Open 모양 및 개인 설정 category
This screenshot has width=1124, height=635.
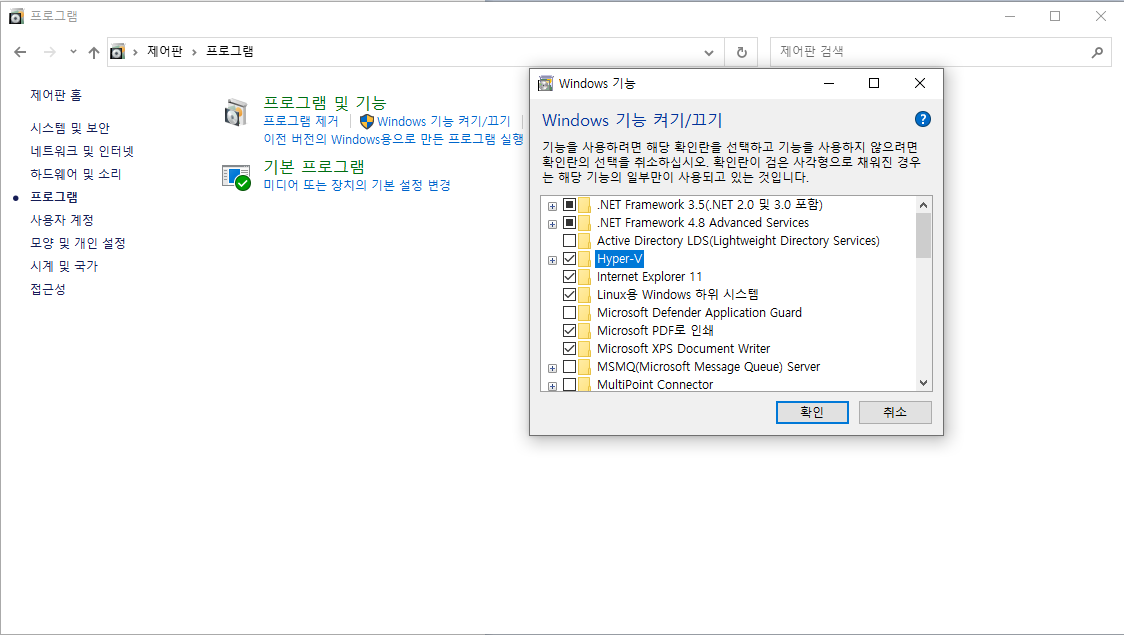(x=77, y=243)
